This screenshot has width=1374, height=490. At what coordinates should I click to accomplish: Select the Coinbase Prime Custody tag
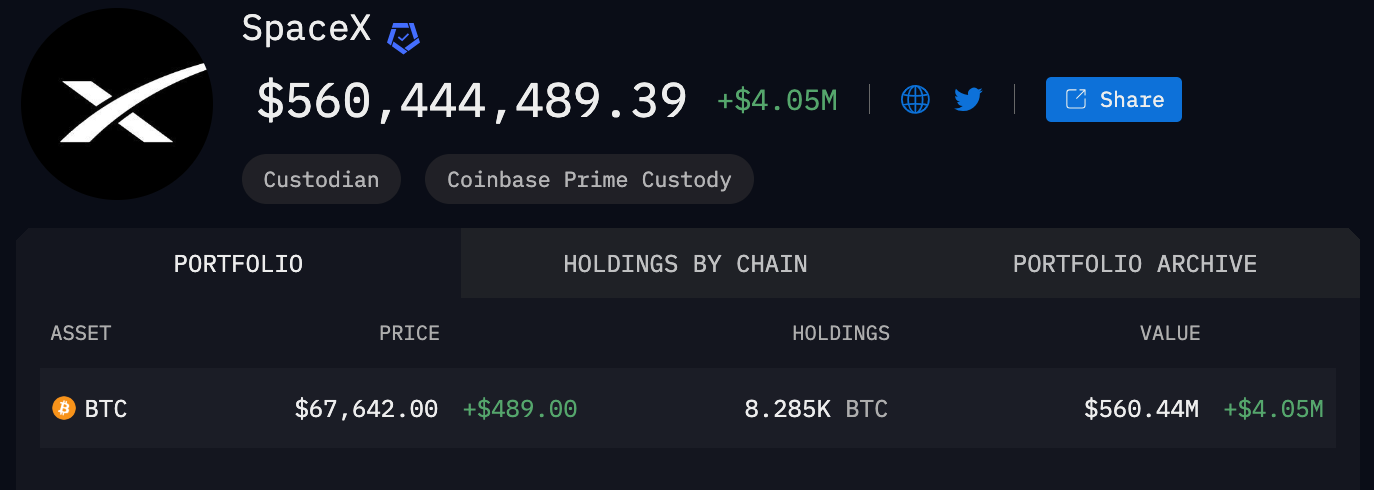click(x=589, y=180)
